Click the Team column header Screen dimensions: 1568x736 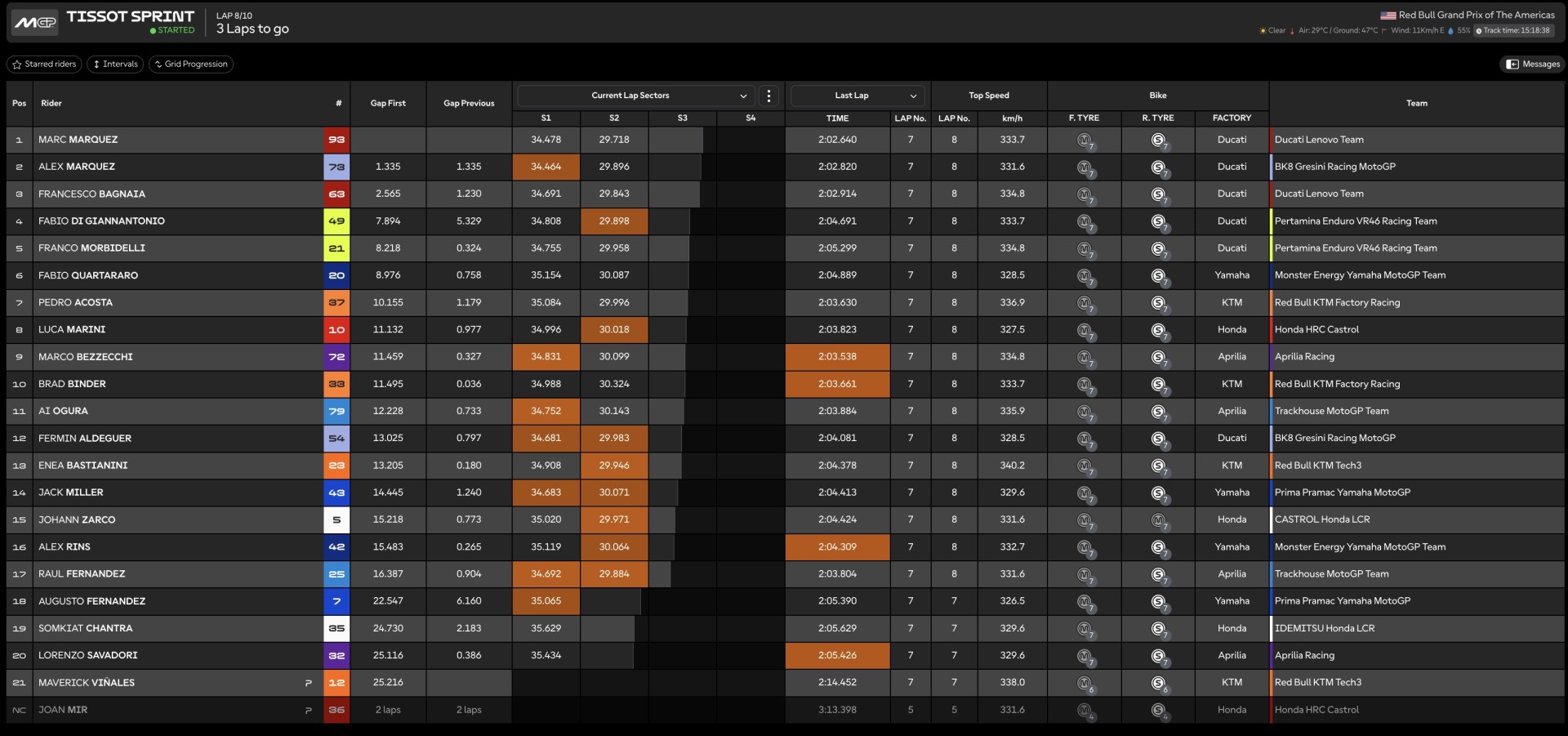(x=1417, y=103)
